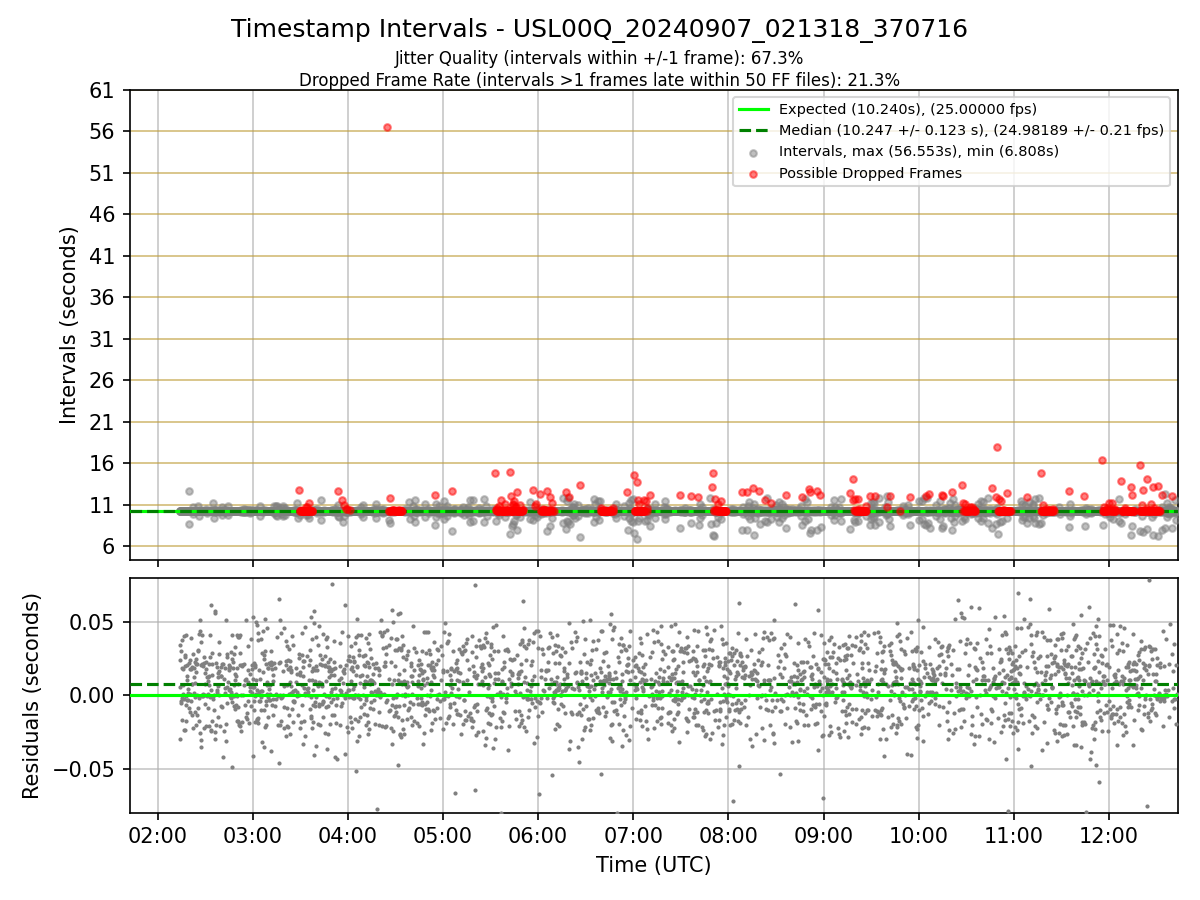Click the y-axis tick label "6"
Image resolution: width=1200 pixels, height=900 pixels.
(x=111, y=547)
